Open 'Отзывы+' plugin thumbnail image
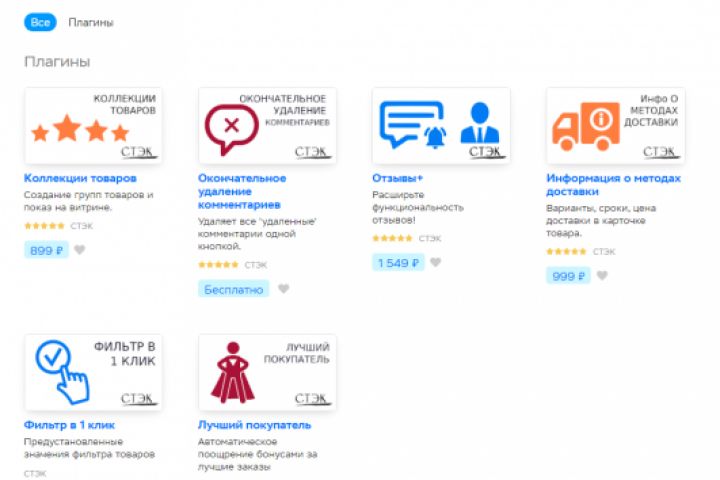This screenshot has width=720, height=480. click(441, 126)
